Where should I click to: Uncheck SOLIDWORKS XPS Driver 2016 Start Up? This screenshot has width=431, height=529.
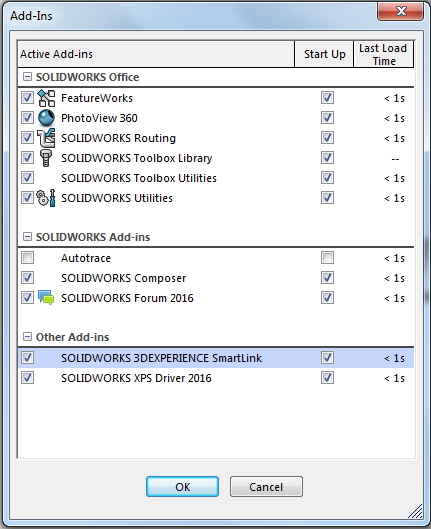click(327, 378)
